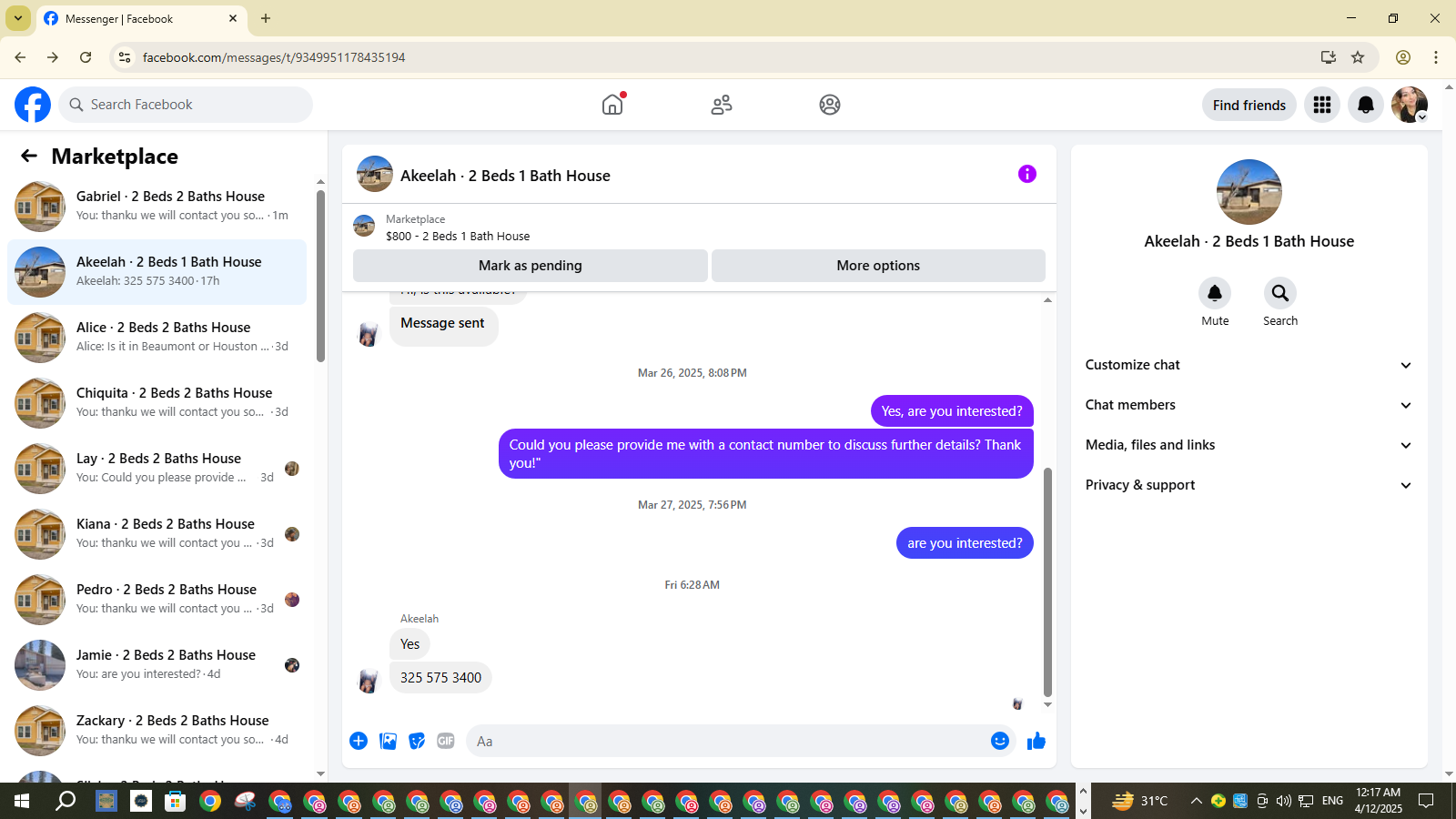Image resolution: width=1456 pixels, height=819 pixels.
Task: Expand Chat members section
Action: coord(1249,405)
